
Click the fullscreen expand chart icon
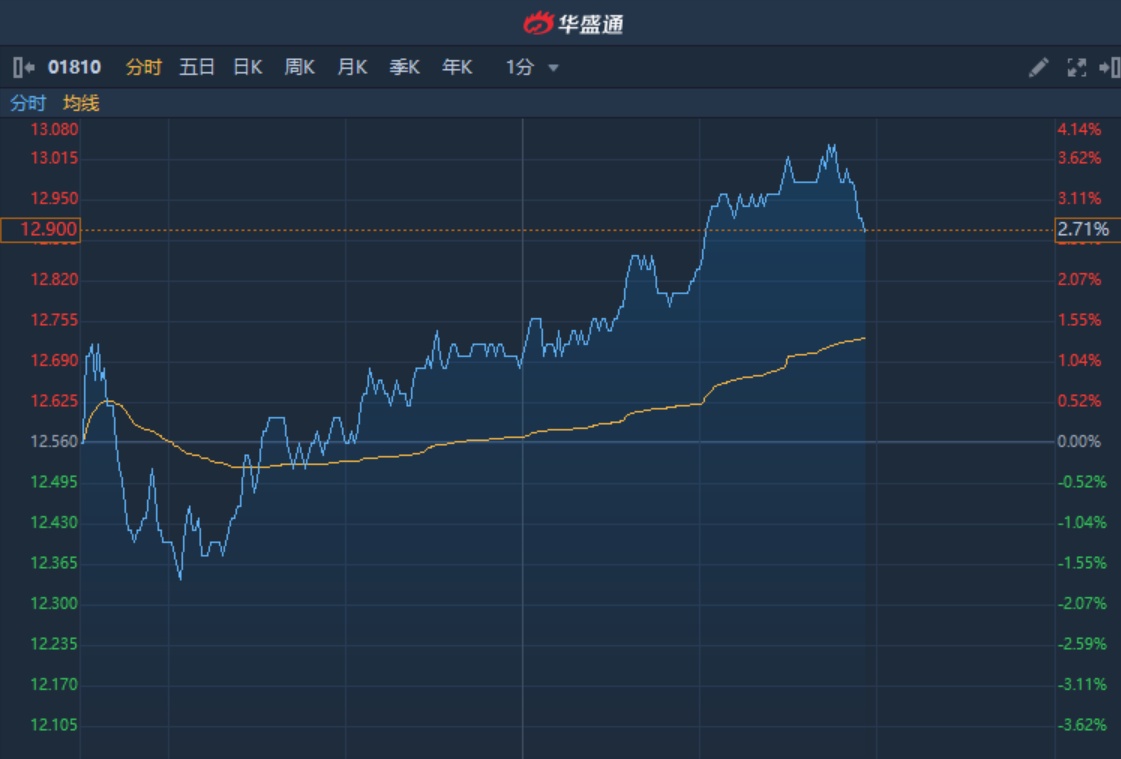tap(1076, 68)
